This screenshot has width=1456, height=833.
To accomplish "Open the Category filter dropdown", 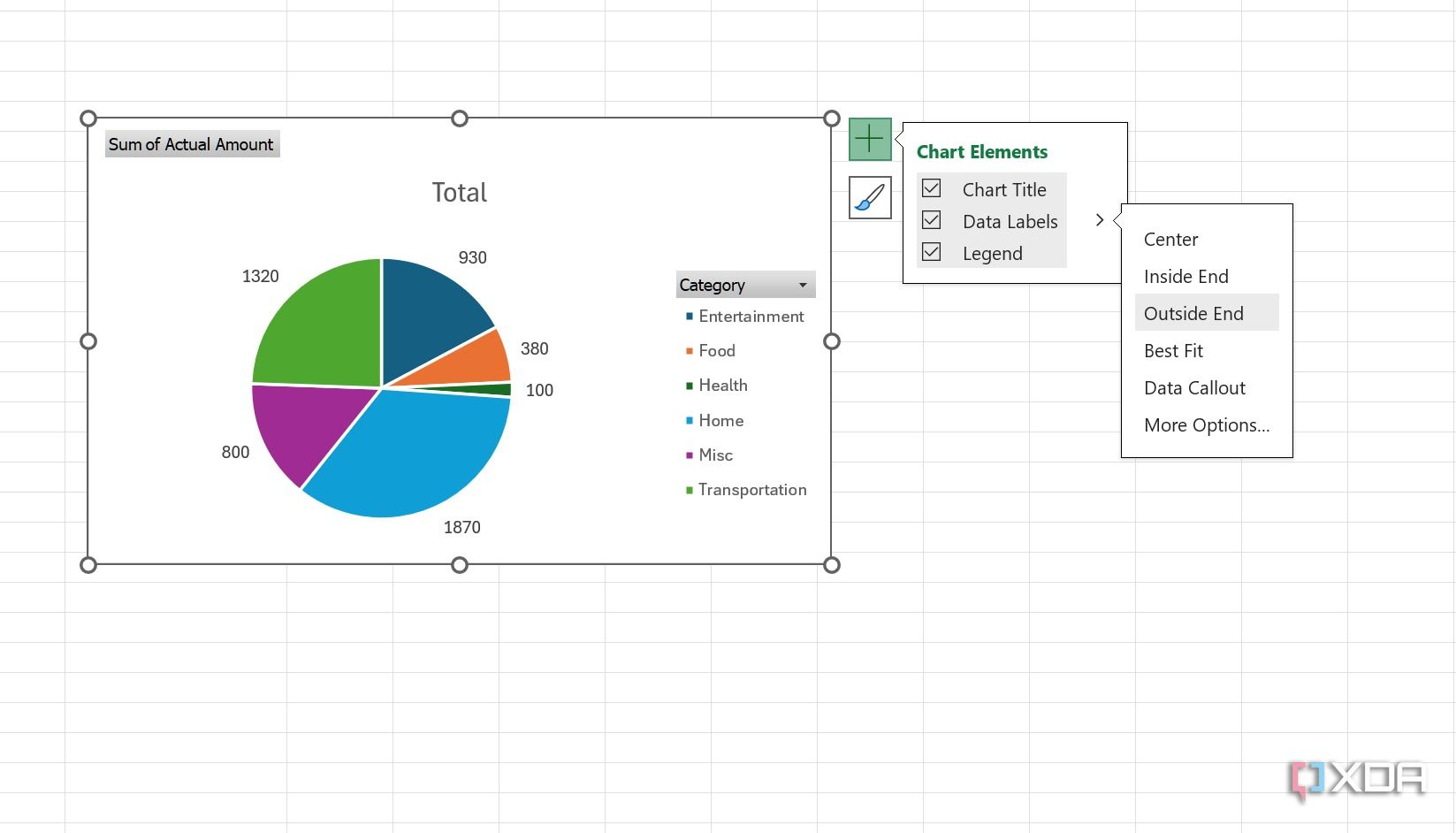I will point(802,285).
